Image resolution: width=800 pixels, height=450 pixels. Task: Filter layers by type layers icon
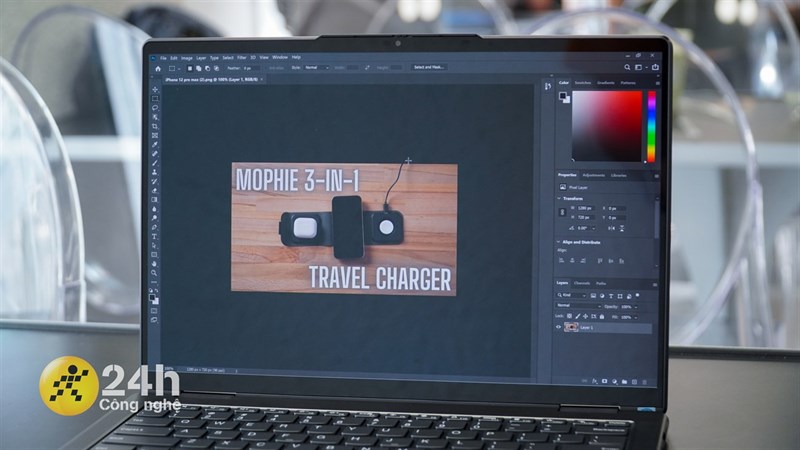pos(611,296)
